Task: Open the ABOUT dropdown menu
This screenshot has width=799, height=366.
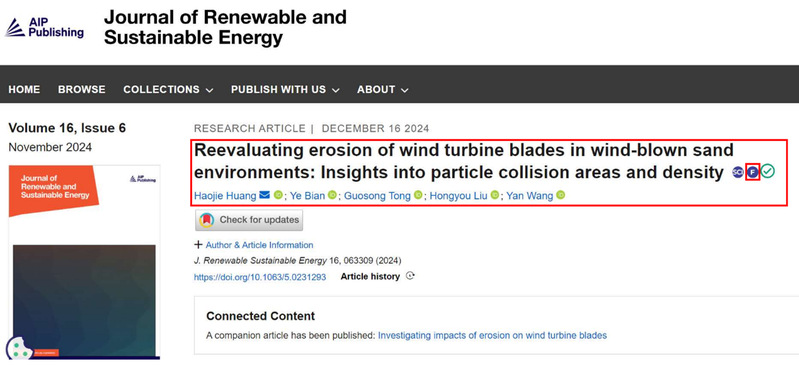Action: 383,90
